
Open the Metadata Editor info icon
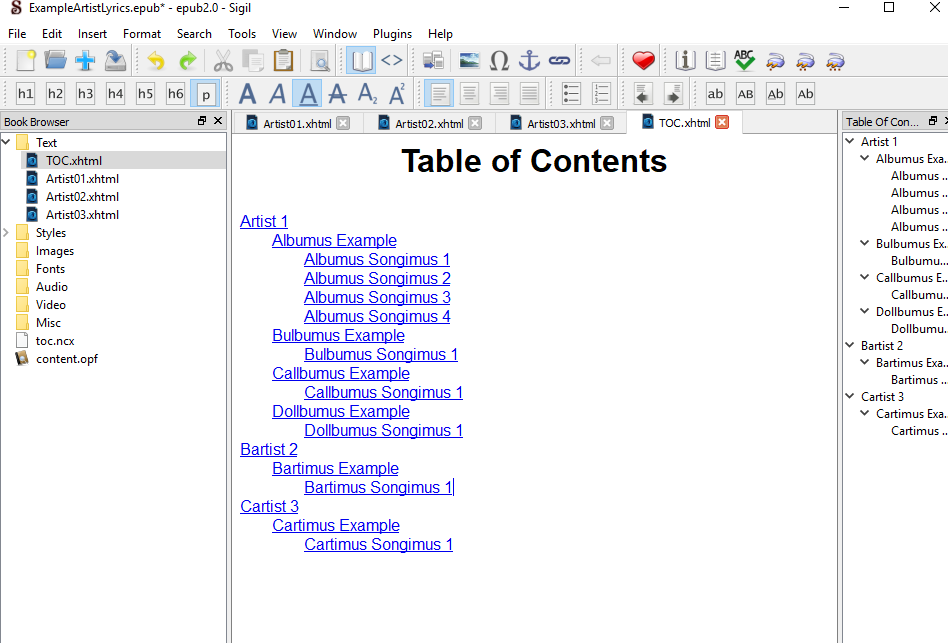coord(685,60)
